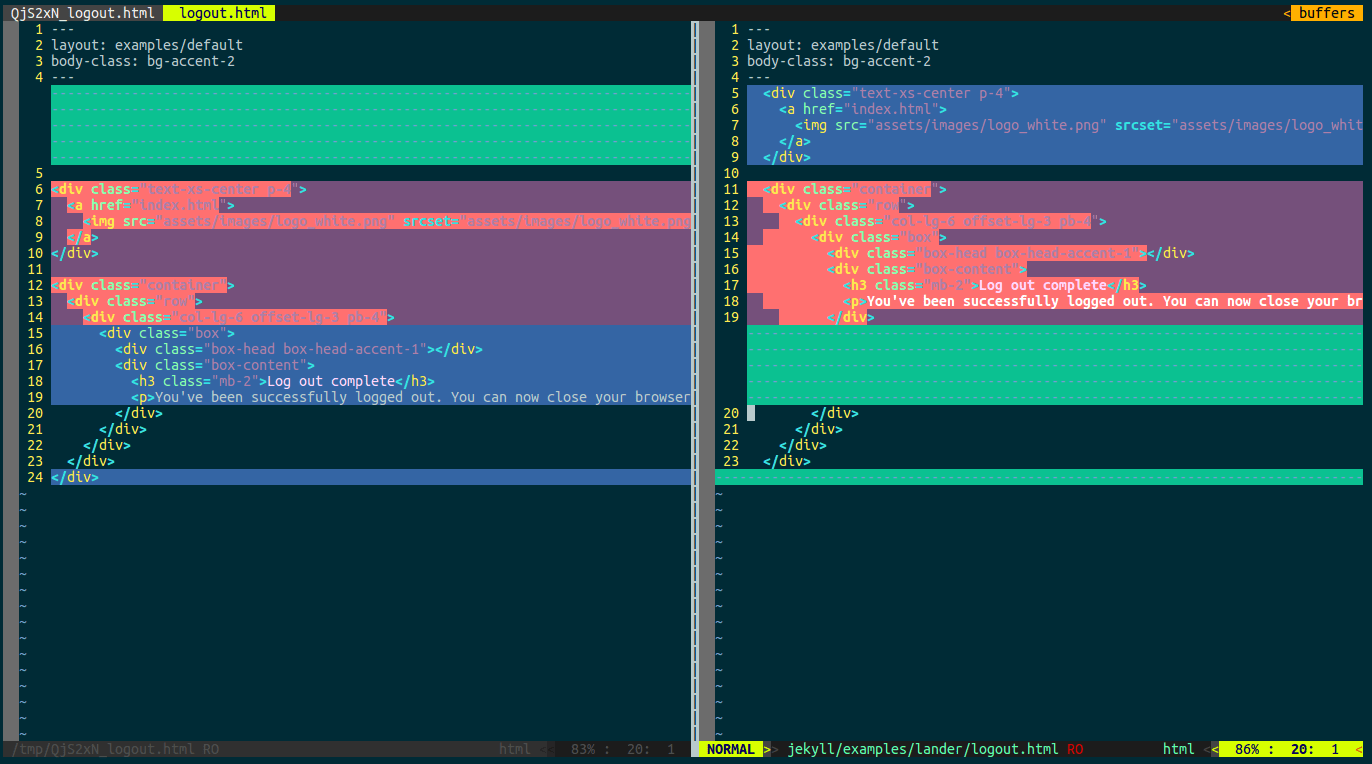
Task: Switch to the QjS2xN_logout.html tab
Action: pyautogui.click(x=80, y=13)
